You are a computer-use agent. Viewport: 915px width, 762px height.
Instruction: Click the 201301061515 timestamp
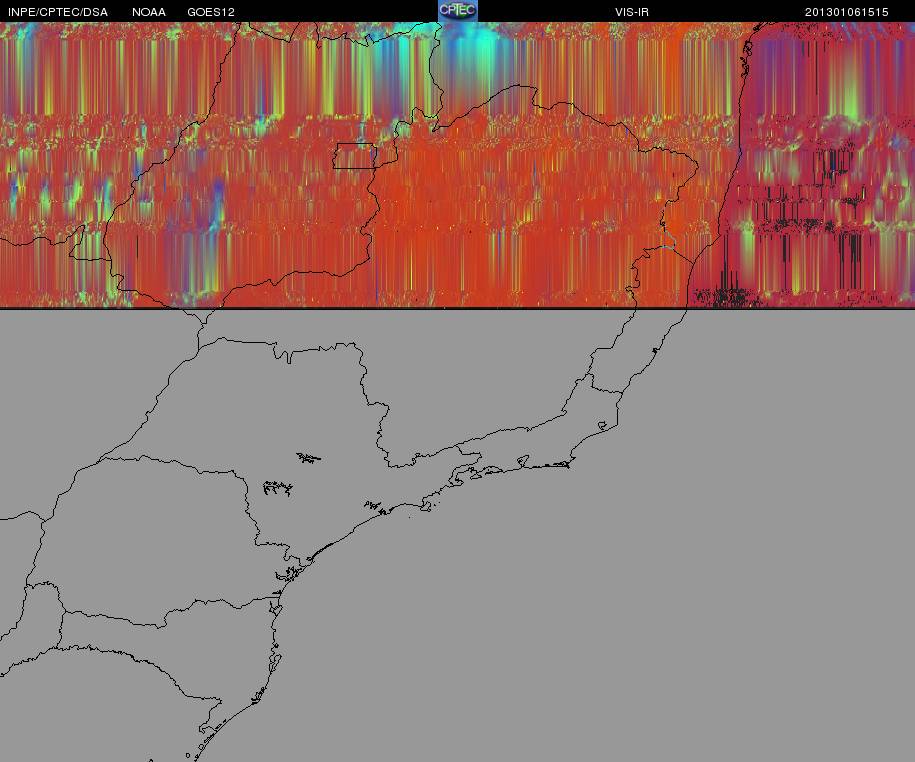pos(847,12)
